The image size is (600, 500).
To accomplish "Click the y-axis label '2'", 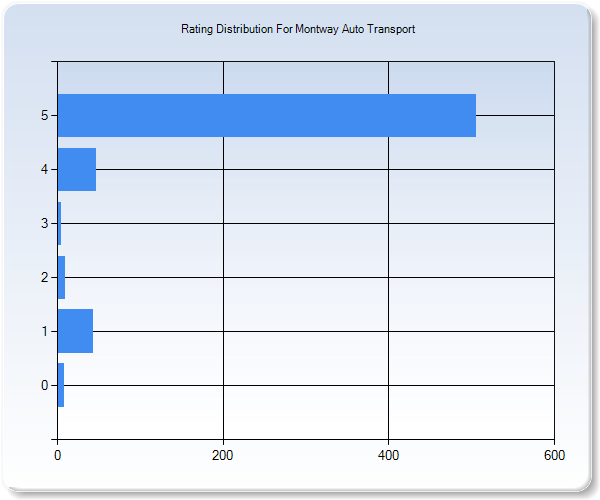I will click(x=44, y=277).
